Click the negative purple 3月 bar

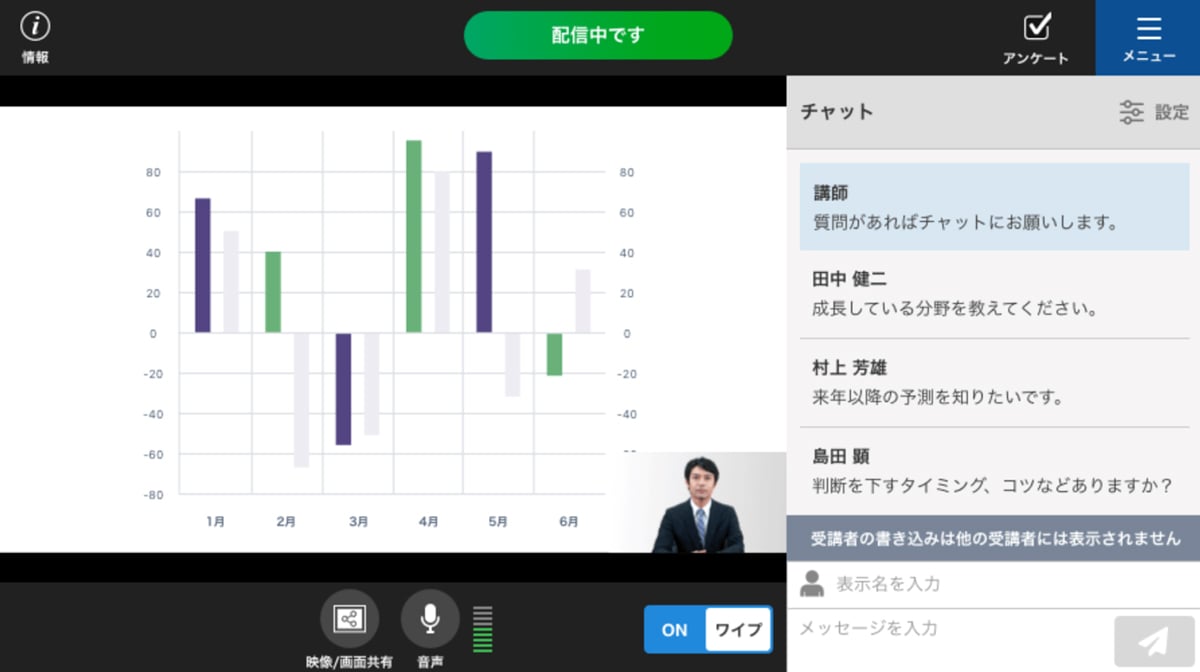343,389
